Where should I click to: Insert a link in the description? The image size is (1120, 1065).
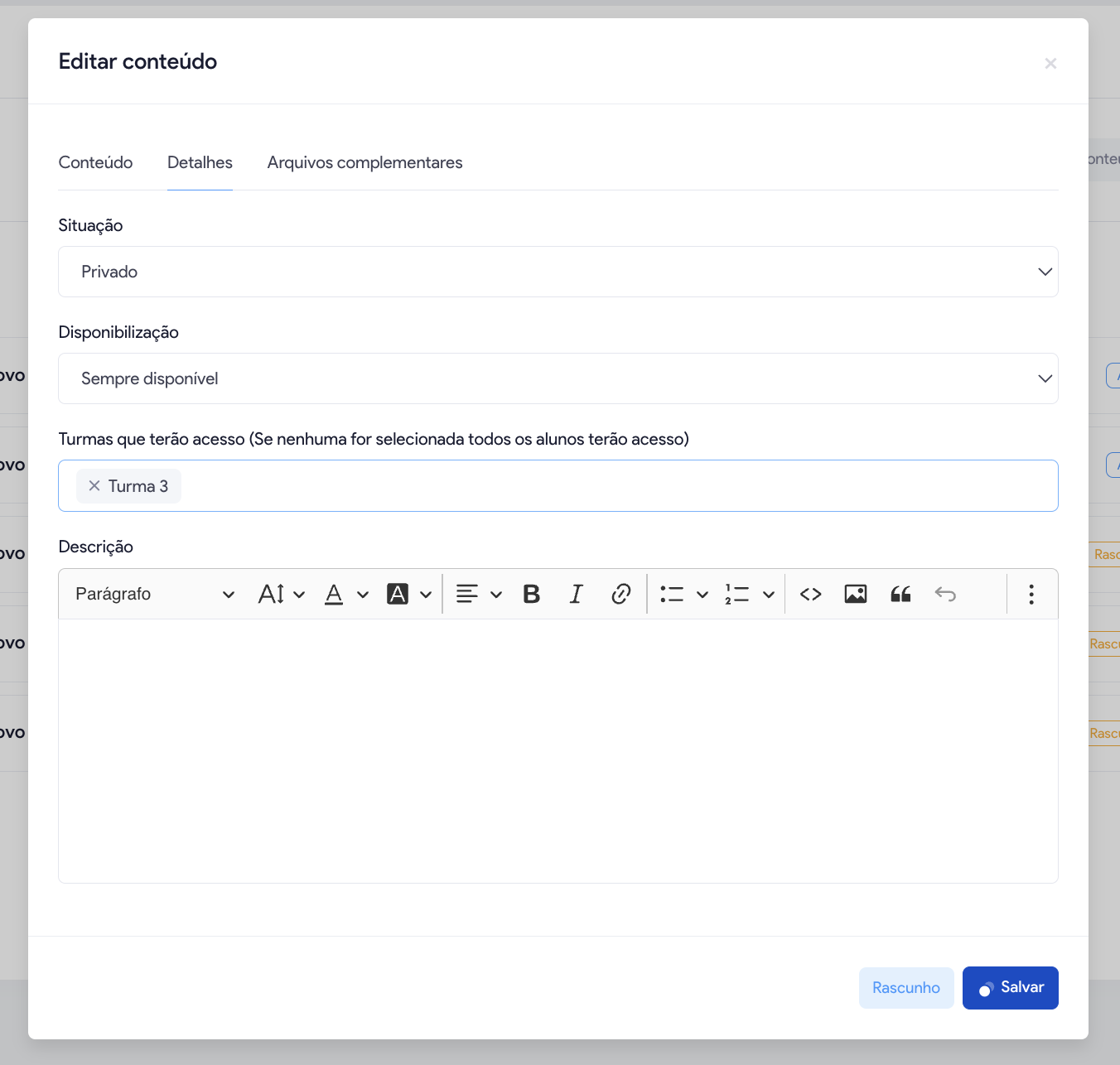[620, 594]
